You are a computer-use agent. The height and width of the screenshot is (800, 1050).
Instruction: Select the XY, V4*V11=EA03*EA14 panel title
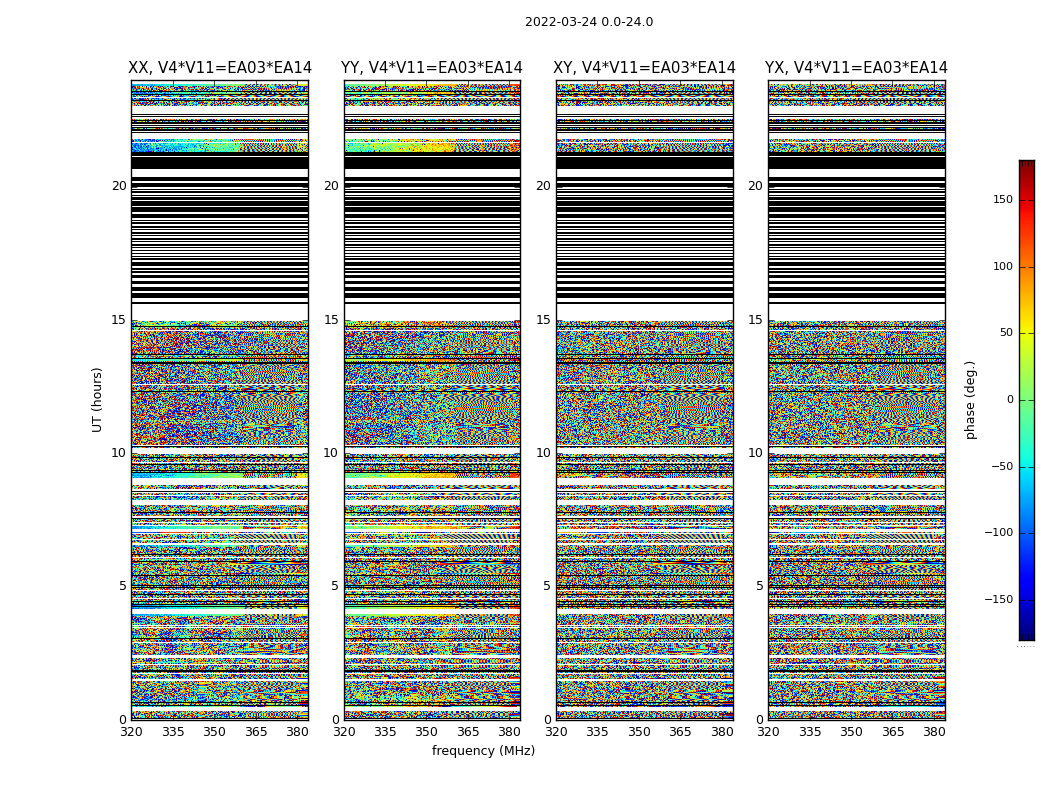[x=644, y=68]
